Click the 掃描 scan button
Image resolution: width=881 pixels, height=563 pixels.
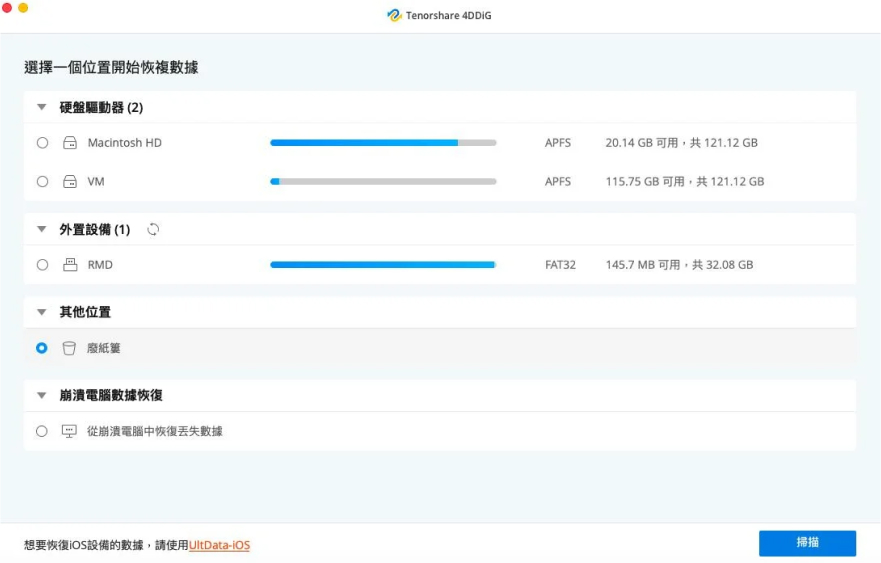click(x=807, y=543)
